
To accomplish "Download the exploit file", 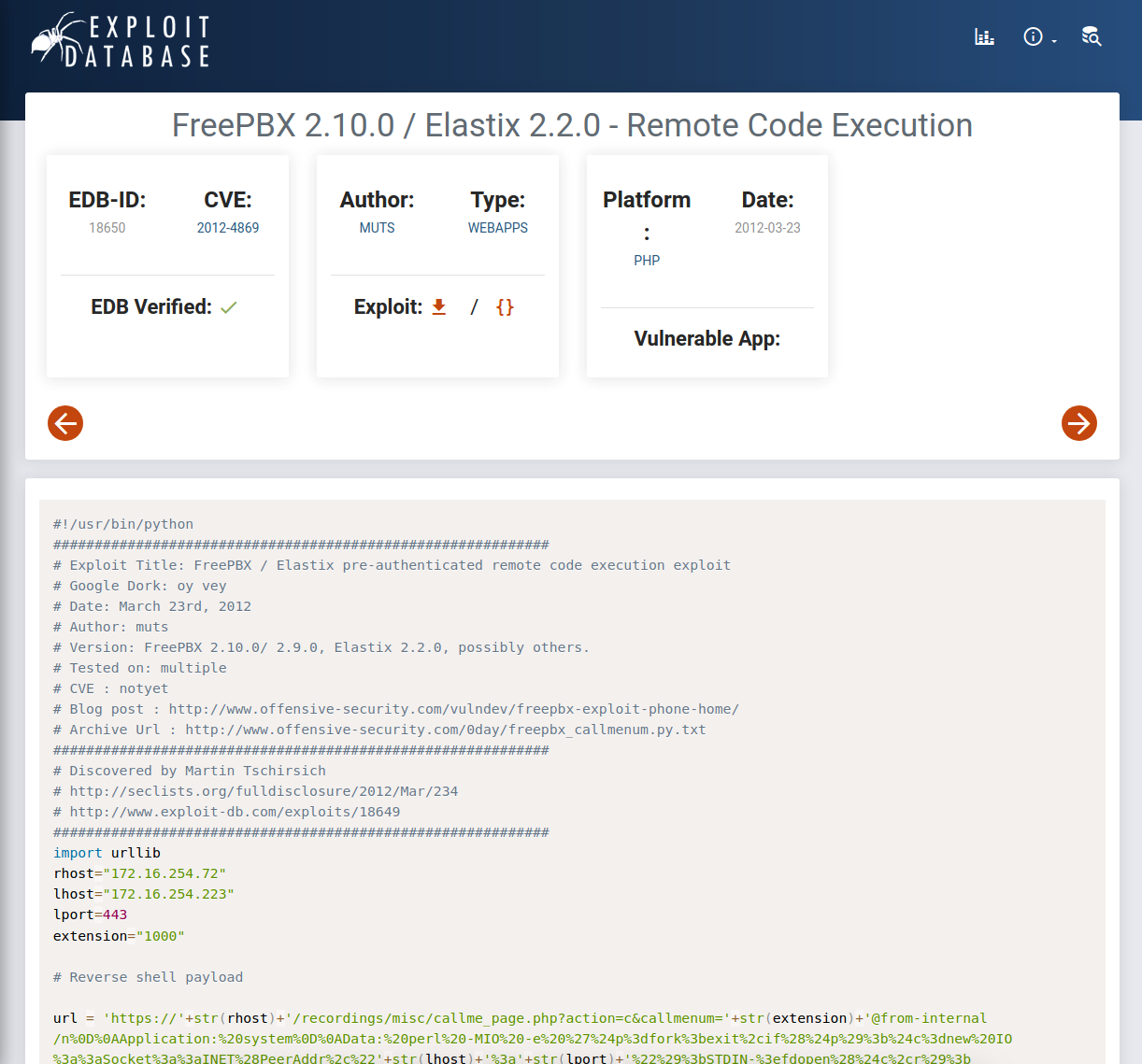I will tap(439, 306).
